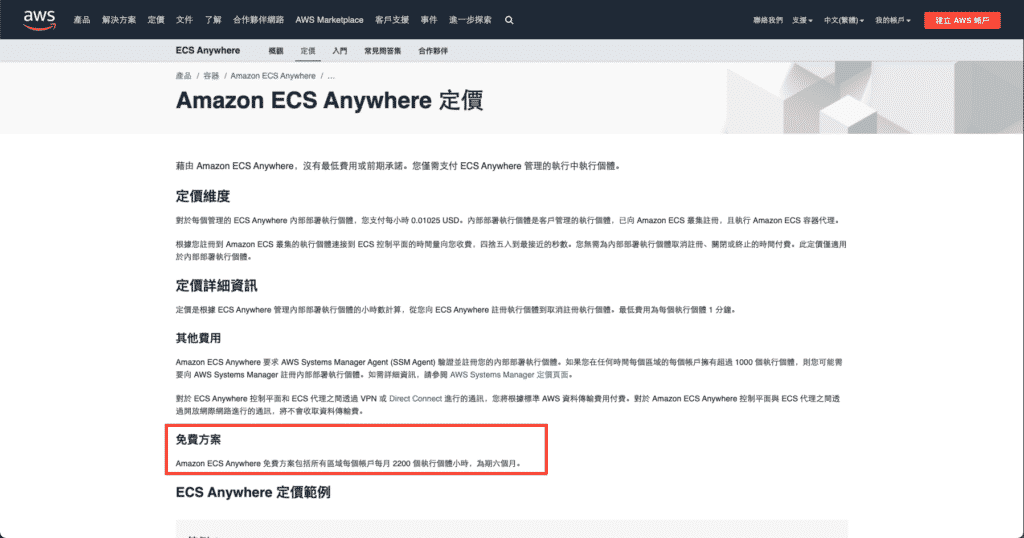
Task: Click the 定價維度 heading
Action: pyautogui.click(x=202, y=196)
